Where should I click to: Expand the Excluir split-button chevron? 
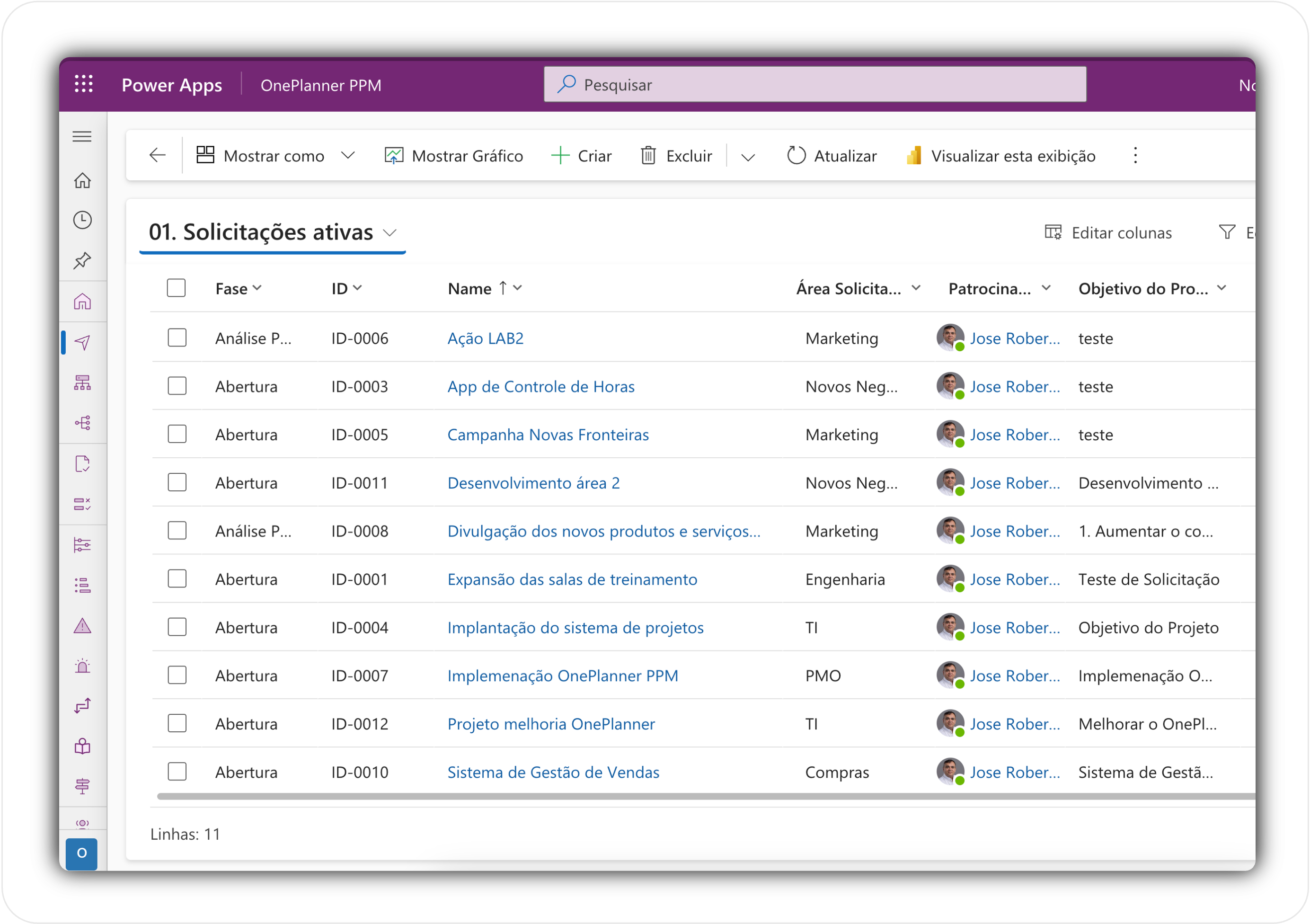(747, 157)
